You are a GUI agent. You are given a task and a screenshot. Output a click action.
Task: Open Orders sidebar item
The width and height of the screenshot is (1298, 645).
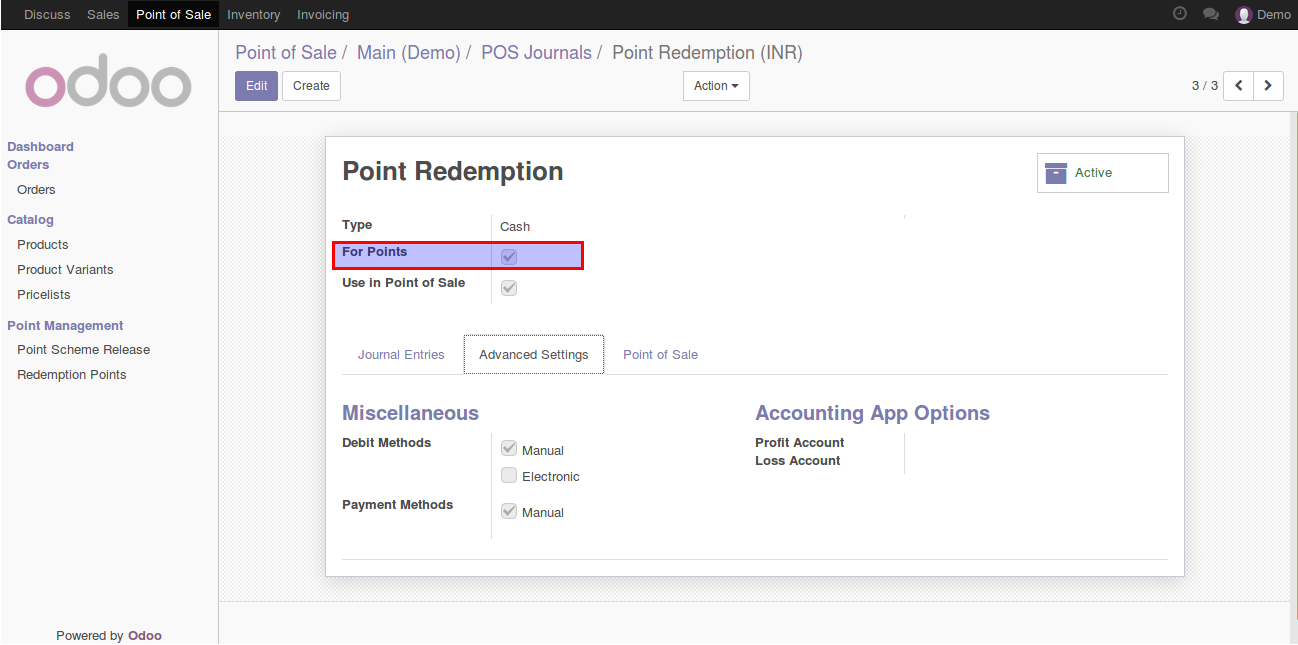pos(36,190)
